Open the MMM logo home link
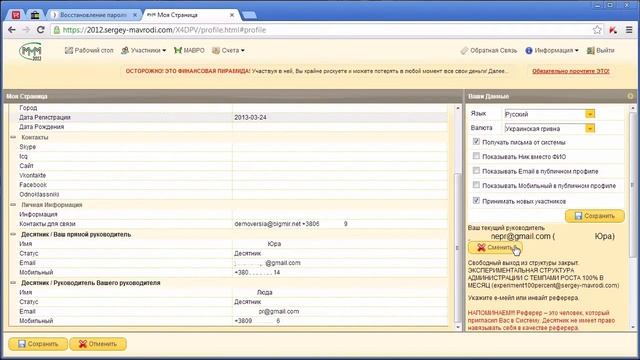The height and width of the screenshot is (360, 640). (x=31, y=52)
